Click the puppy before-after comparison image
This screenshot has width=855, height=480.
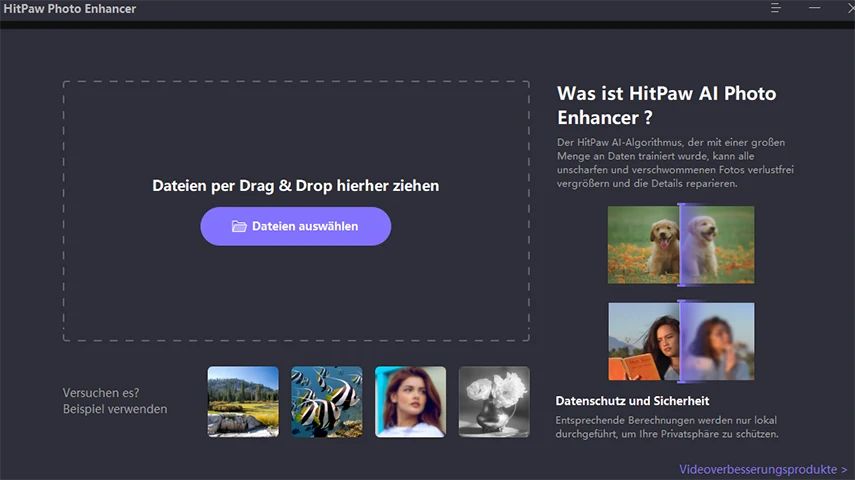[x=681, y=245]
